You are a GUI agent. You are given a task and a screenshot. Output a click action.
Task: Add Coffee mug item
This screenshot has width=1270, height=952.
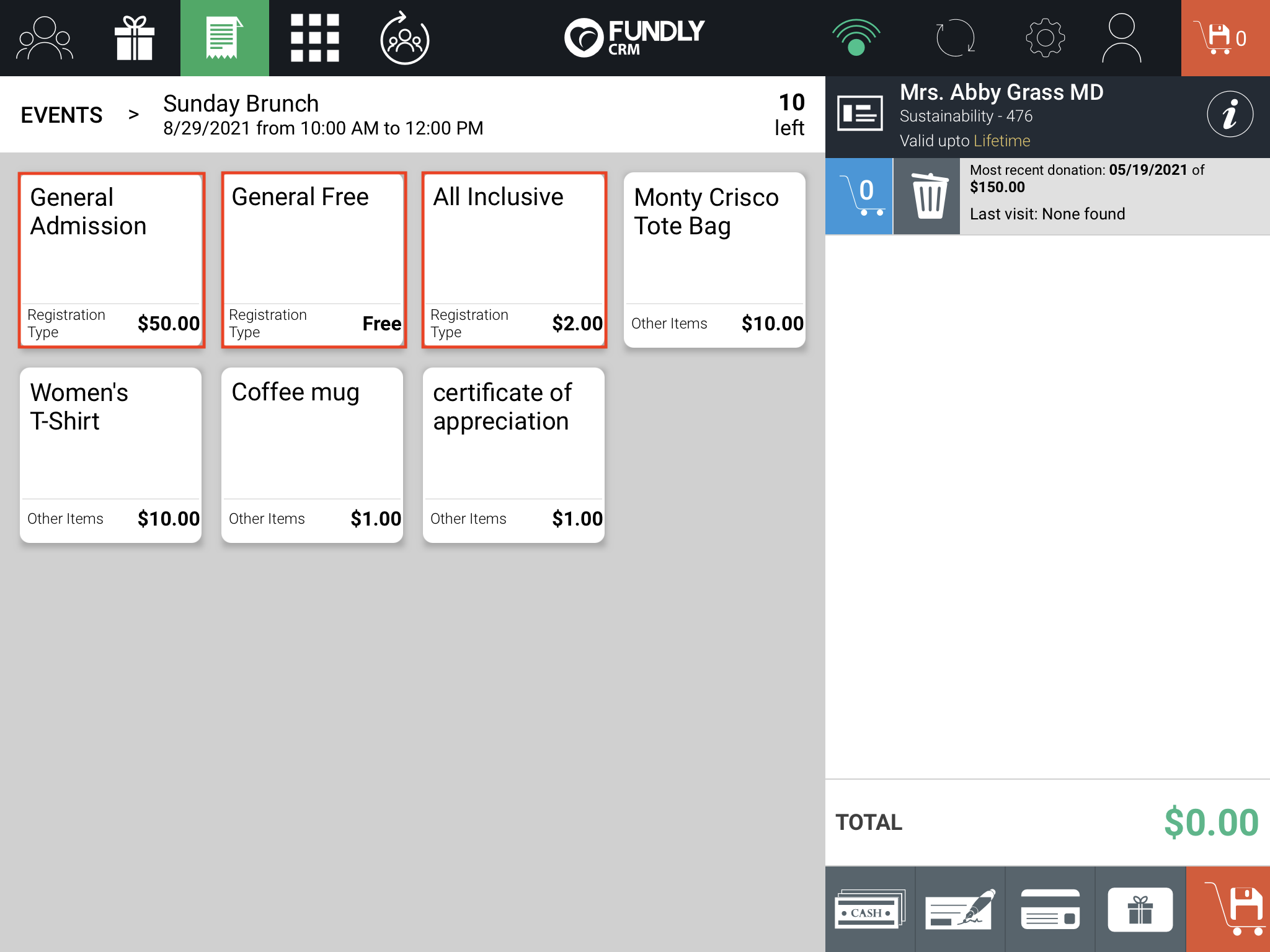313,455
